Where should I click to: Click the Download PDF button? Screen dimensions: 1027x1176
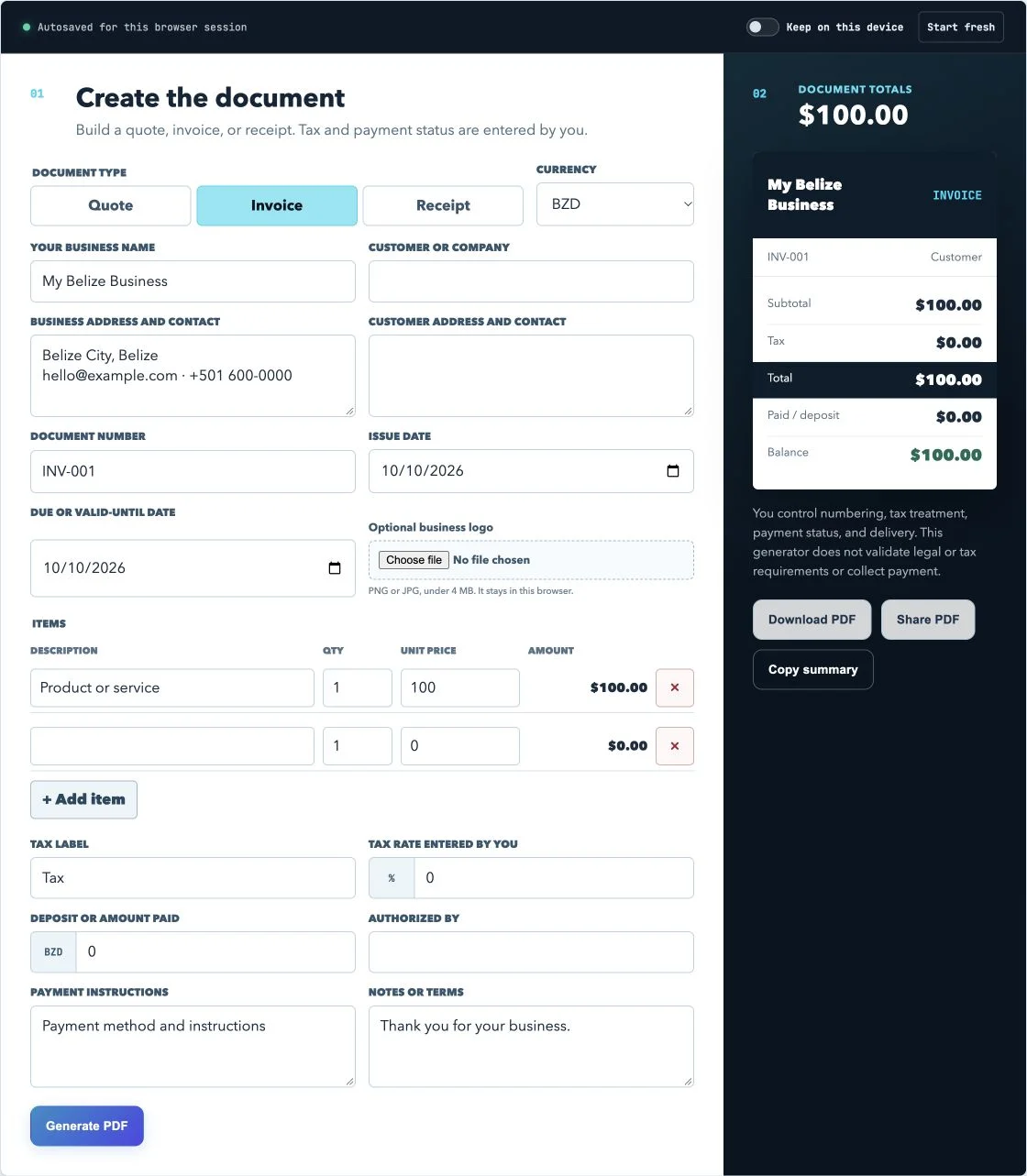click(812, 620)
